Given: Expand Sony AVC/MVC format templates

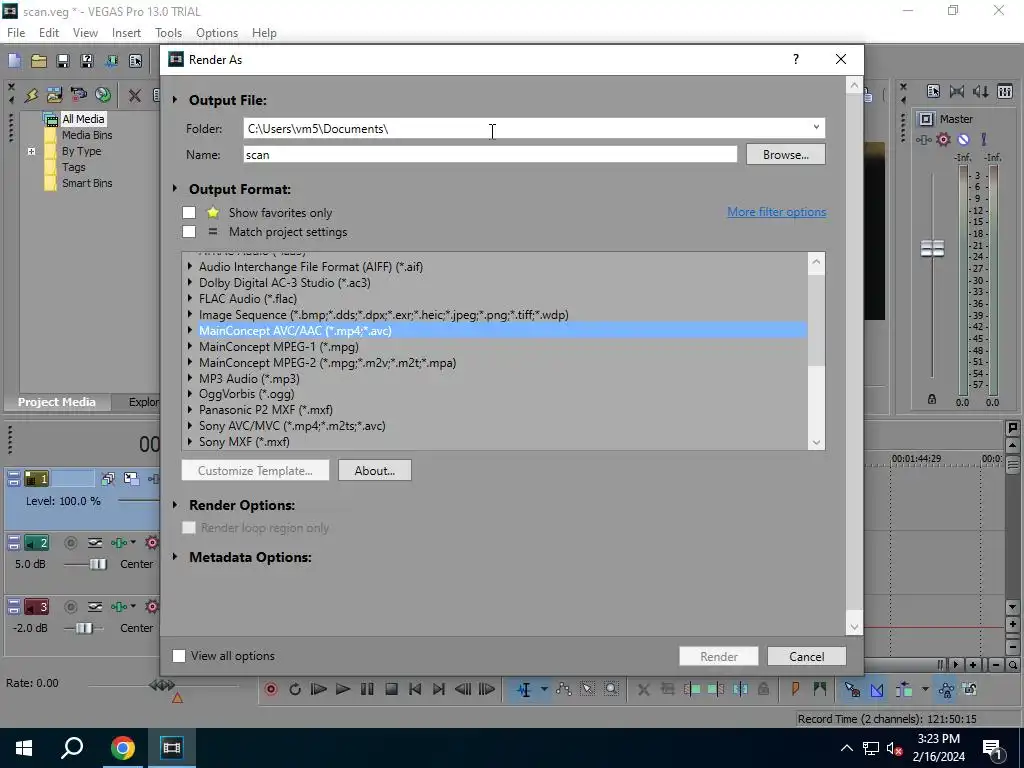Looking at the screenshot, I should pos(190,425).
